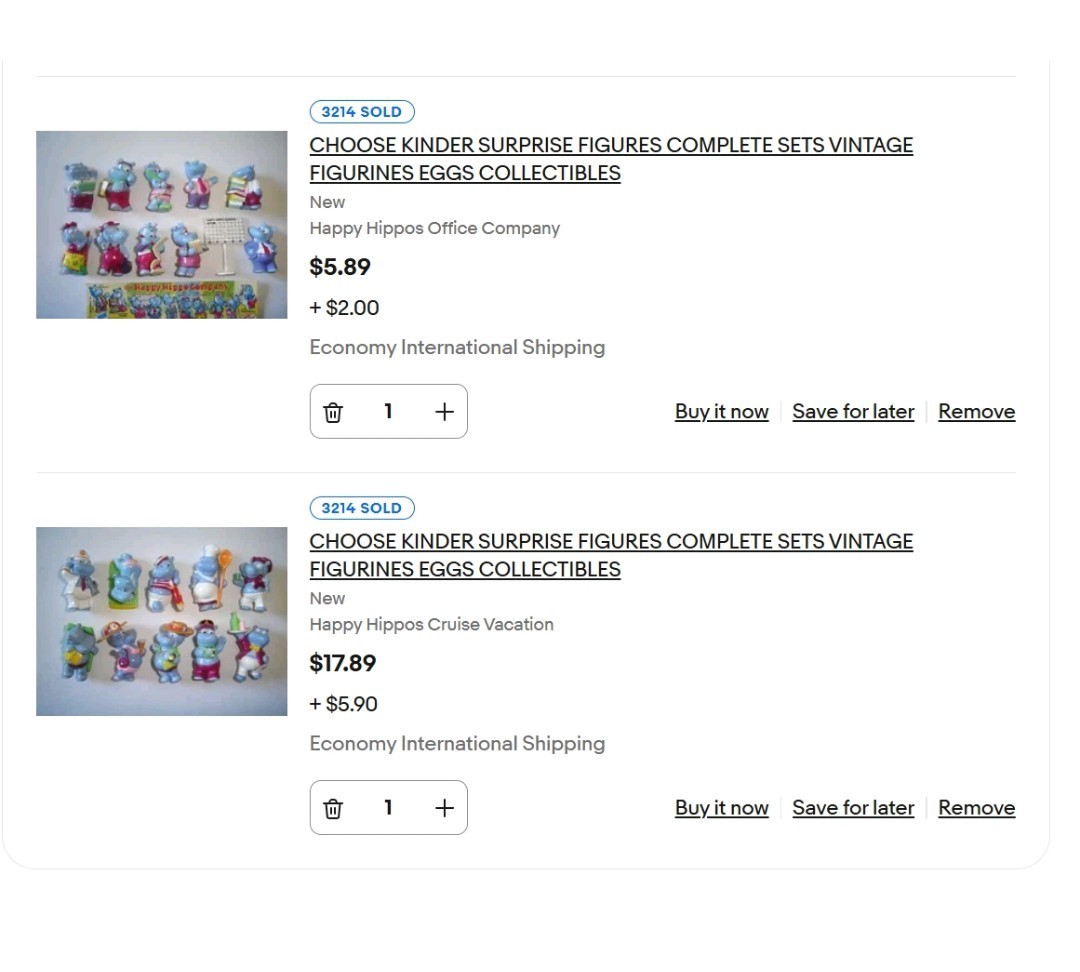This screenshot has height=972, width=1080.
Task: Save the Office Company item for later
Action: tap(853, 412)
